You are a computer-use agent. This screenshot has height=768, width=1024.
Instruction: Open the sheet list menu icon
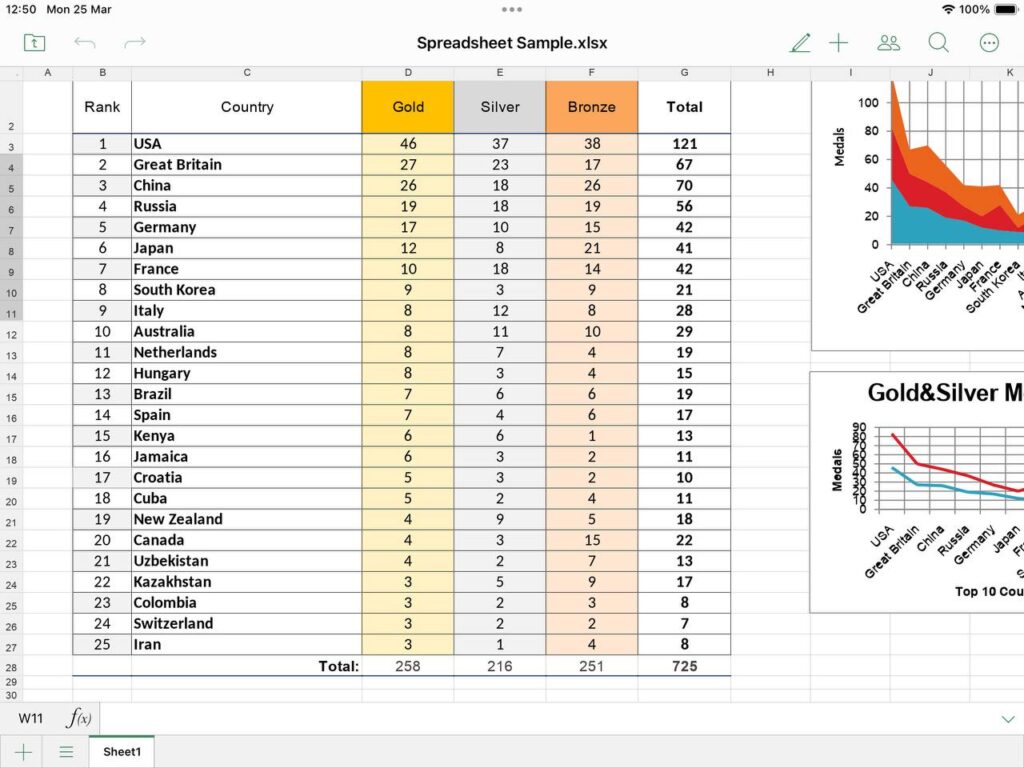click(66, 752)
